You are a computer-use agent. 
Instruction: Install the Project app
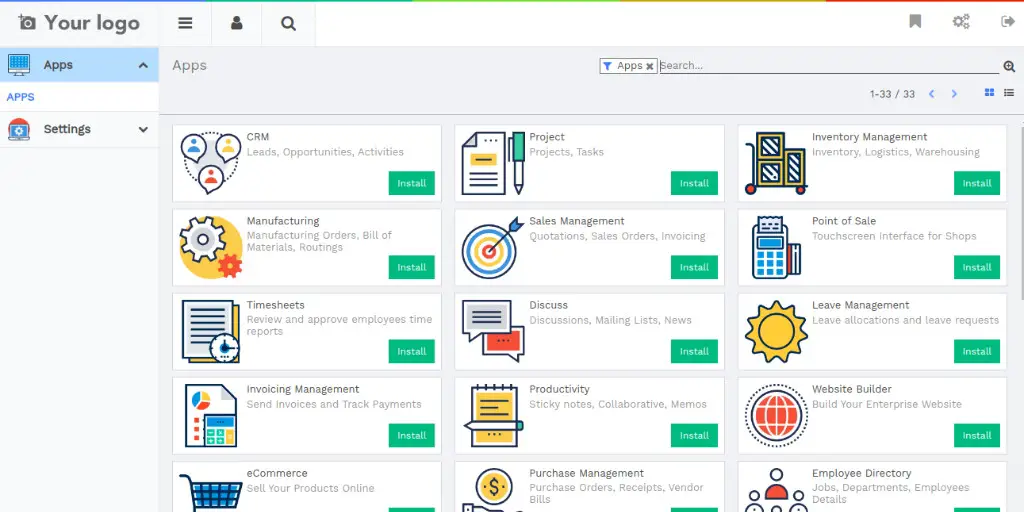point(694,183)
